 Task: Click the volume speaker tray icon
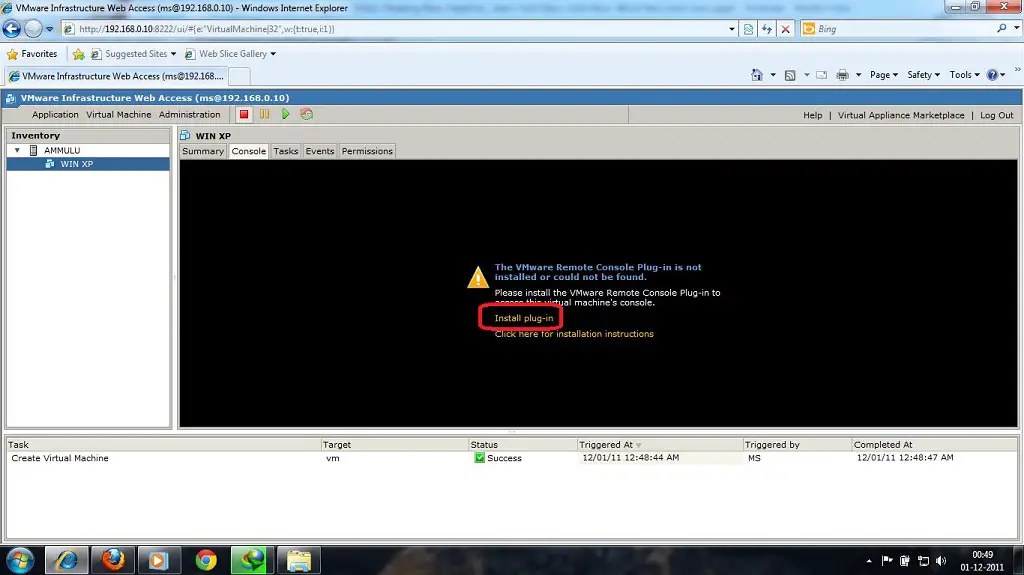pos(941,561)
